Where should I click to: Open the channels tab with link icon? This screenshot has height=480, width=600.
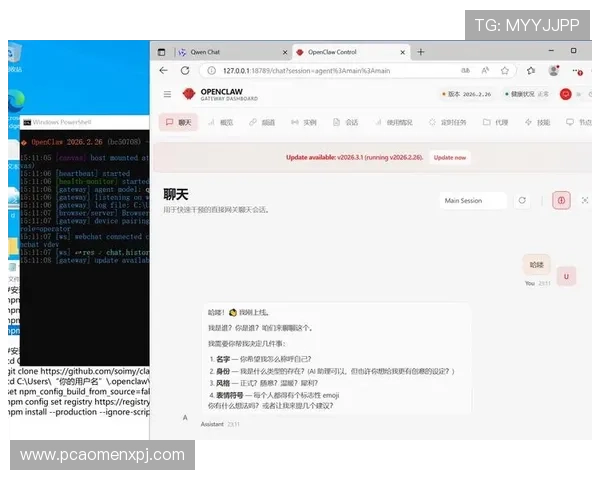262,122
